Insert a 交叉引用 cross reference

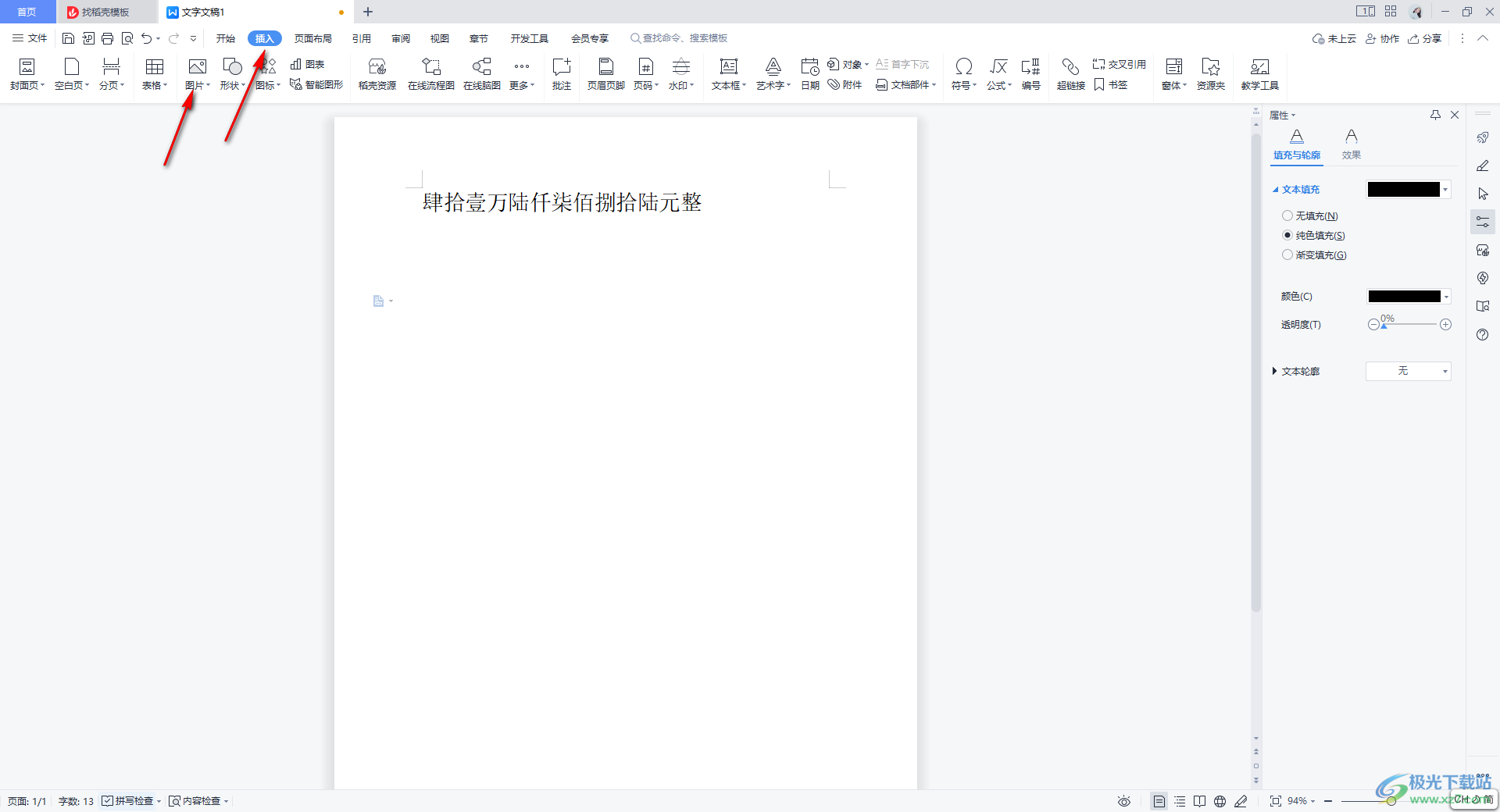pos(1119,64)
